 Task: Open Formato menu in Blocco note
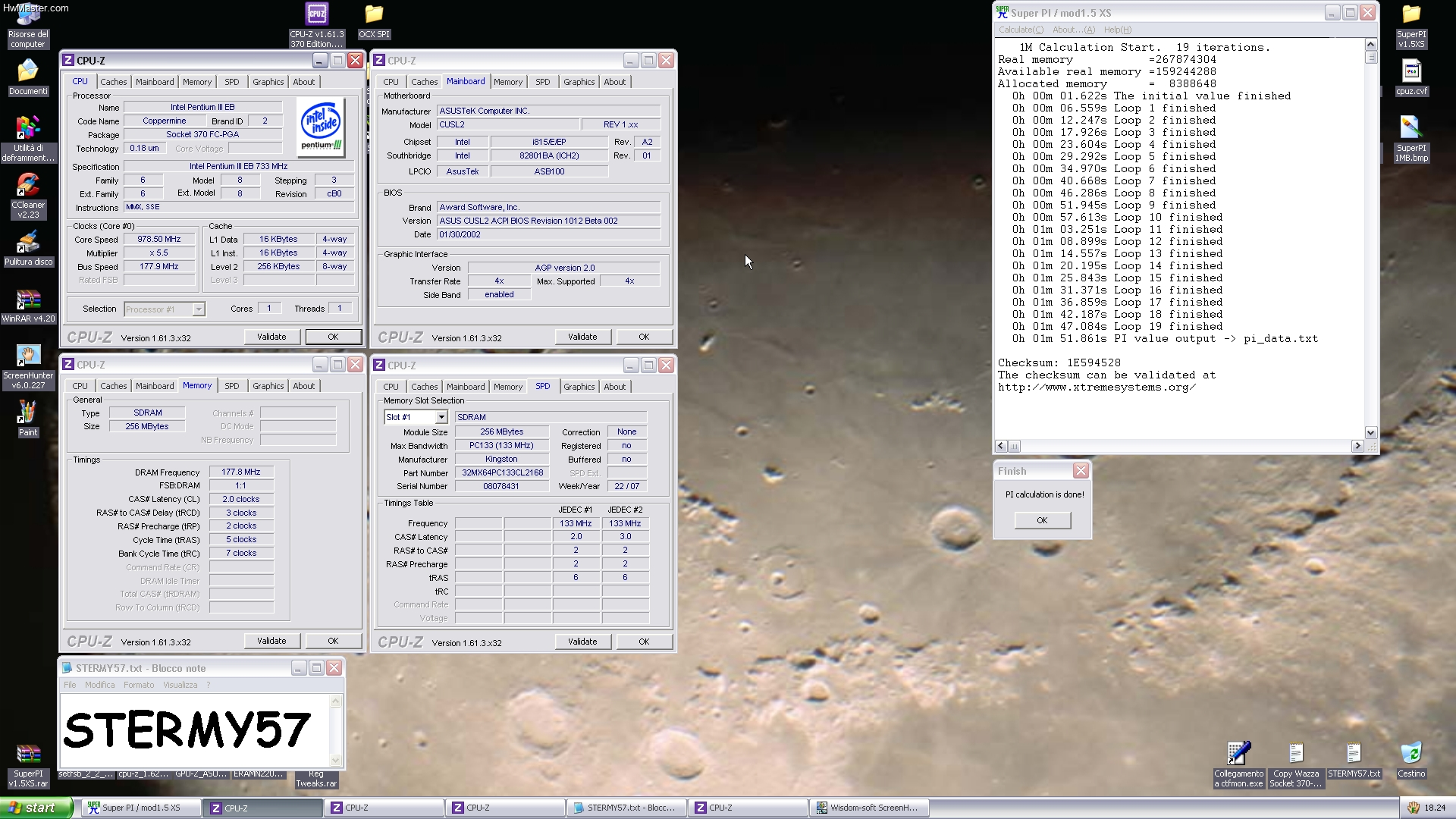point(139,685)
